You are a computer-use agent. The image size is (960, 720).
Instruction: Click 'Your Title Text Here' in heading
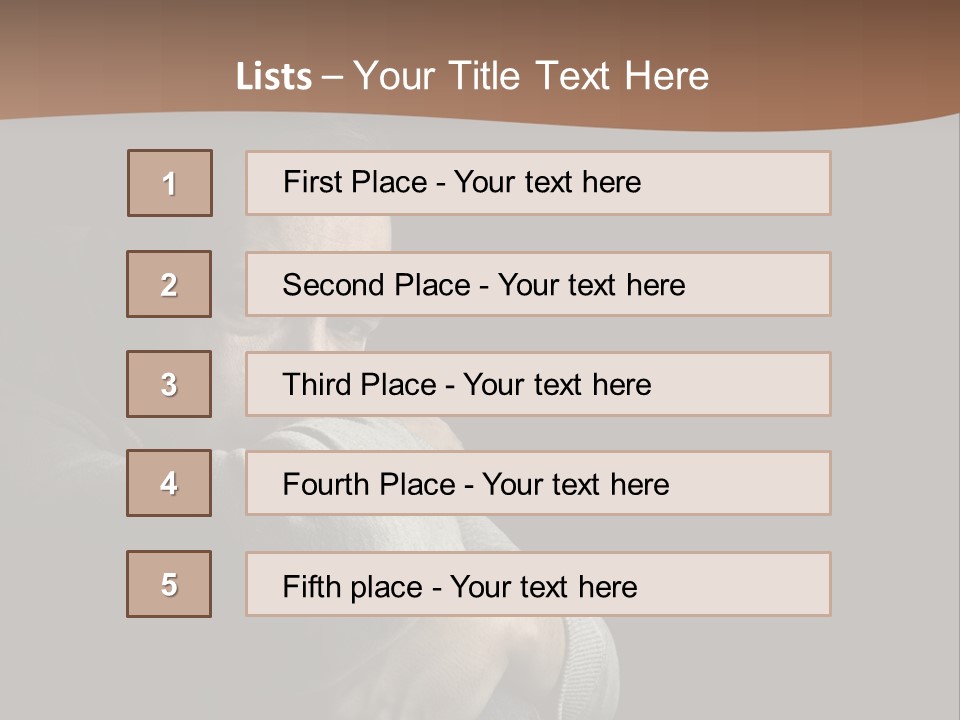pyautogui.click(x=531, y=76)
